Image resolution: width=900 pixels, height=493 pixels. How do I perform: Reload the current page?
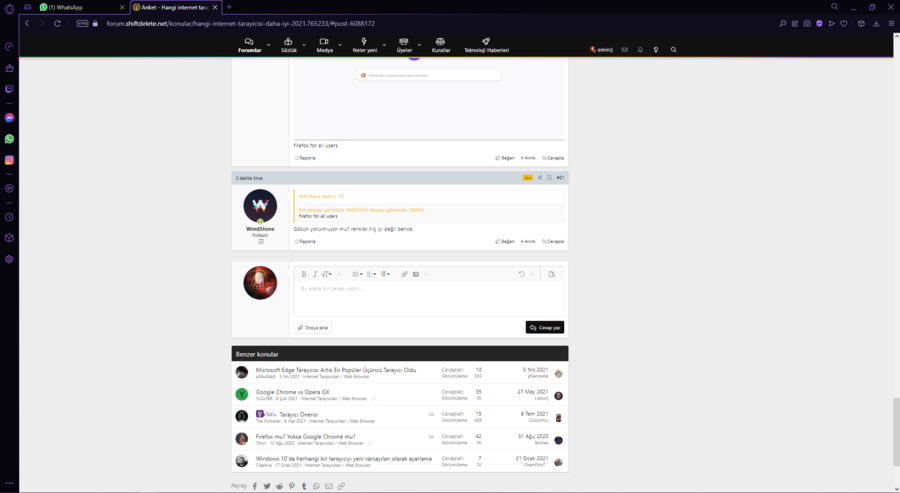57,24
